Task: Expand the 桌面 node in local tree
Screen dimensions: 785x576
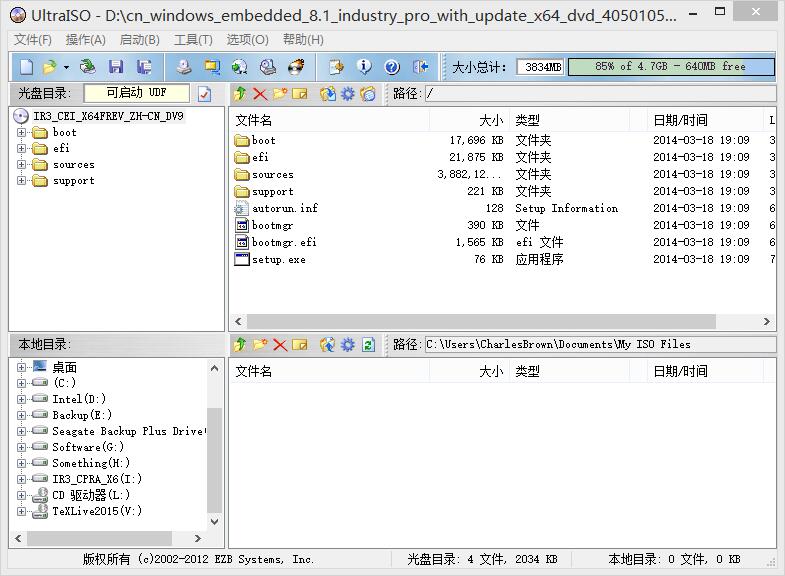Action: coord(21,367)
